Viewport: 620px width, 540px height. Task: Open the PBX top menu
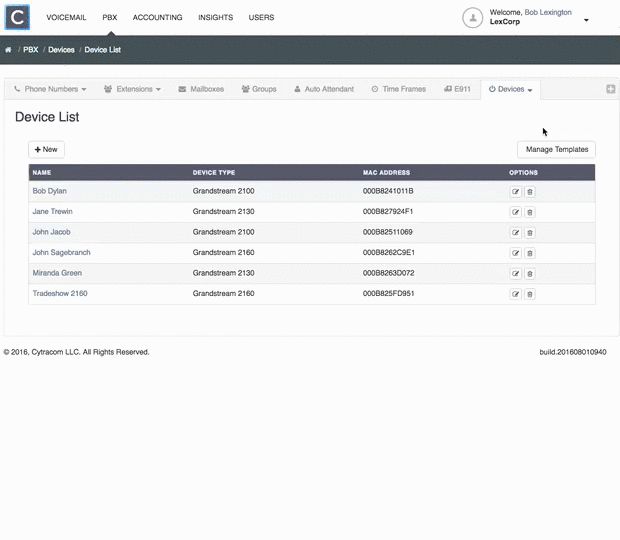click(x=110, y=17)
